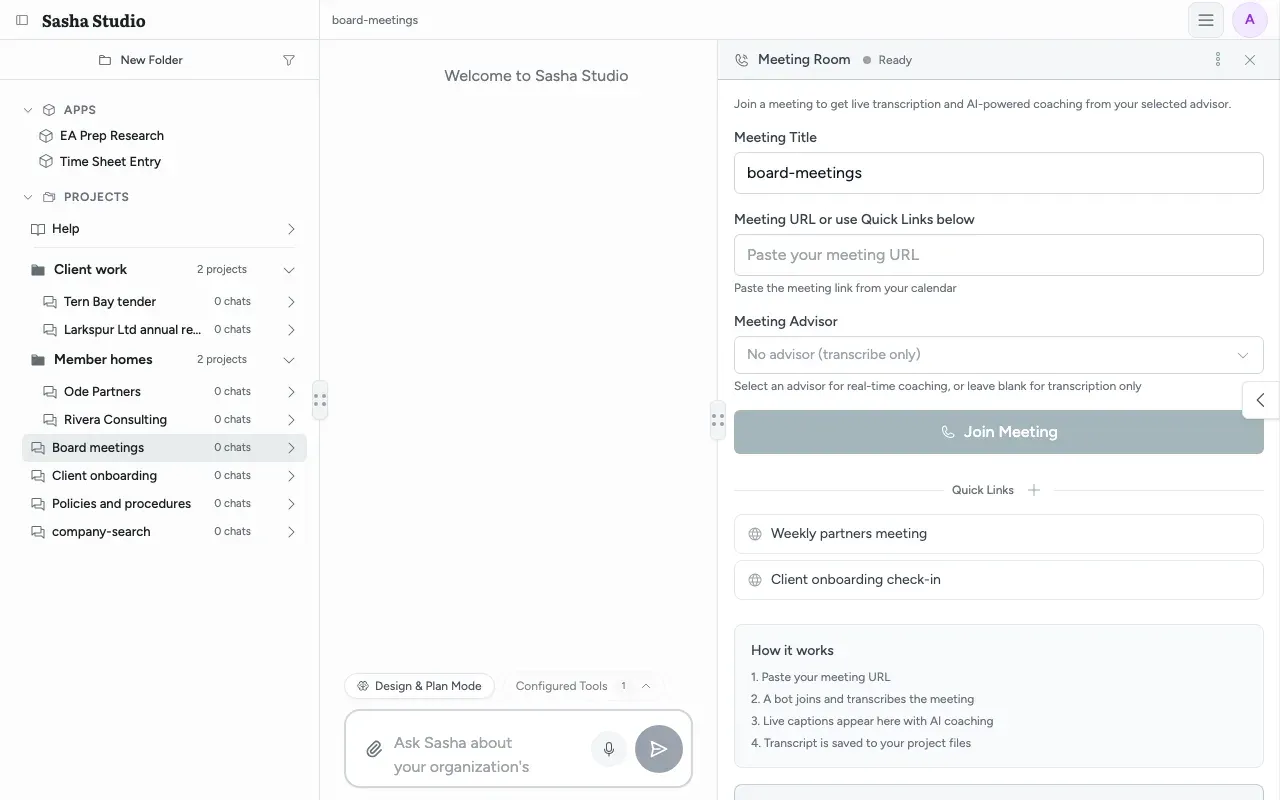Collapse the Client work folder
This screenshot has width=1280, height=800.
coord(289,270)
